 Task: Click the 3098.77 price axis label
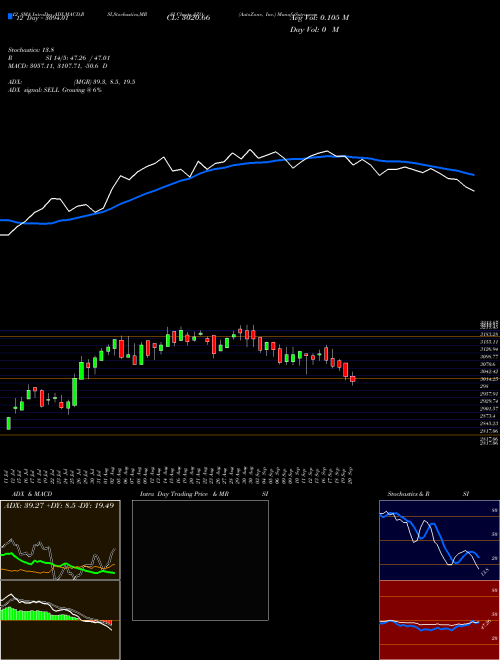[x=489, y=357]
